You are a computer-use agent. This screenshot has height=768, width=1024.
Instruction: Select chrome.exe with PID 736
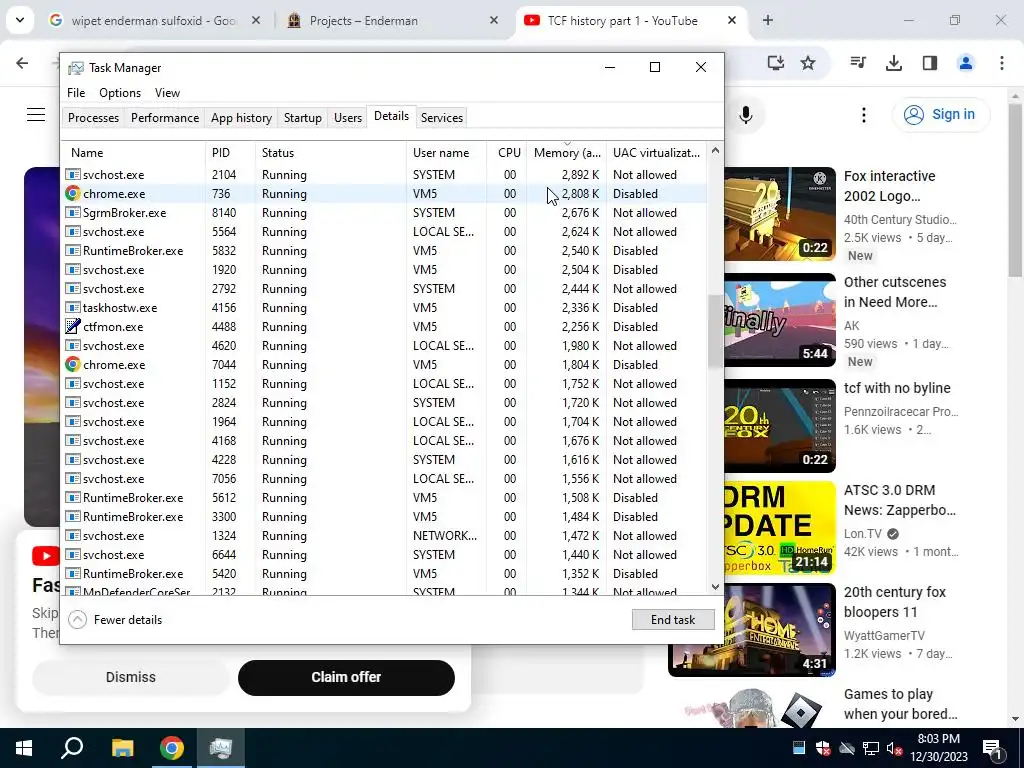point(384,194)
